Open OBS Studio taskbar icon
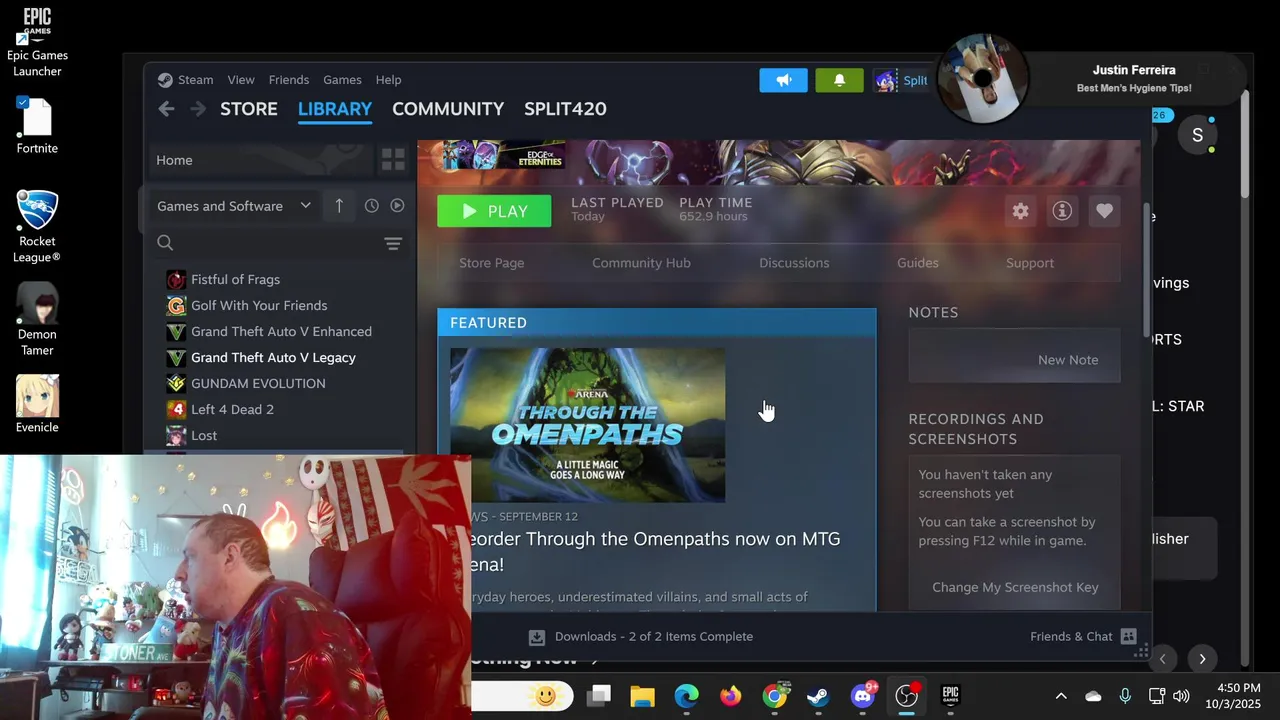The width and height of the screenshot is (1280, 720). (907, 696)
